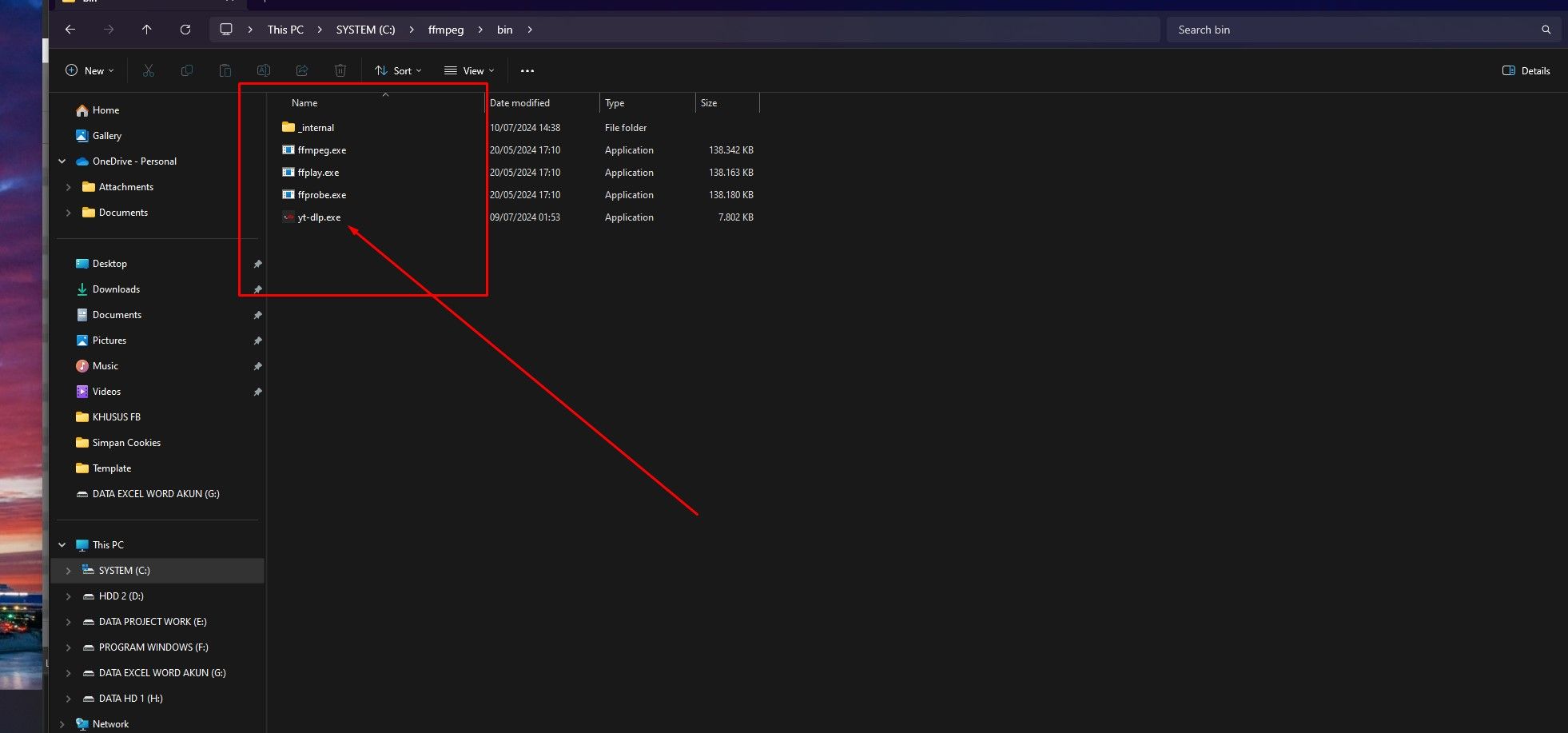Click the search magnifier icon
The width and height of the screenshot is (1568, 733).
1546,30
